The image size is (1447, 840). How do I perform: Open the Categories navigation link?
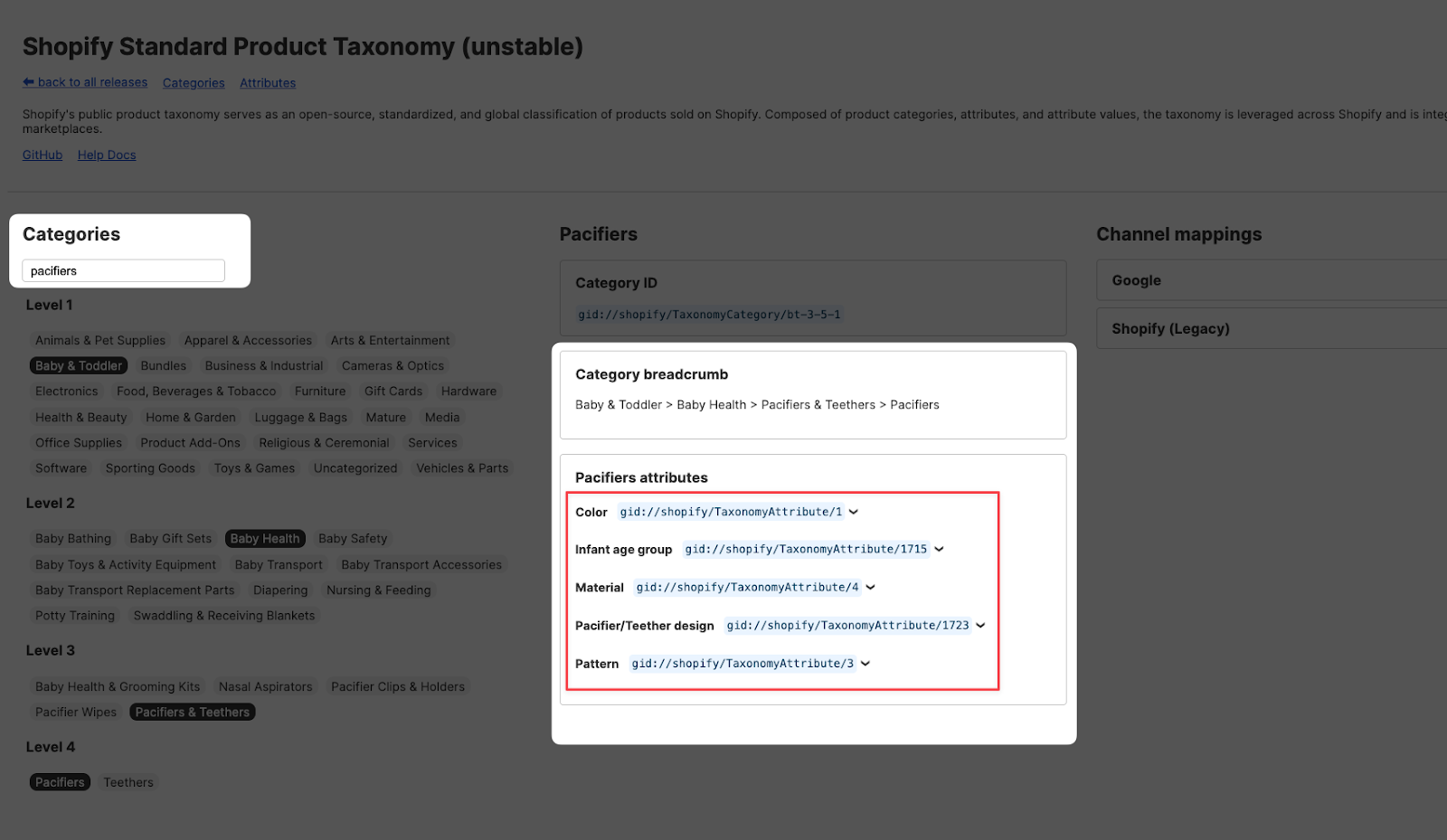click(x=194, y=83)
